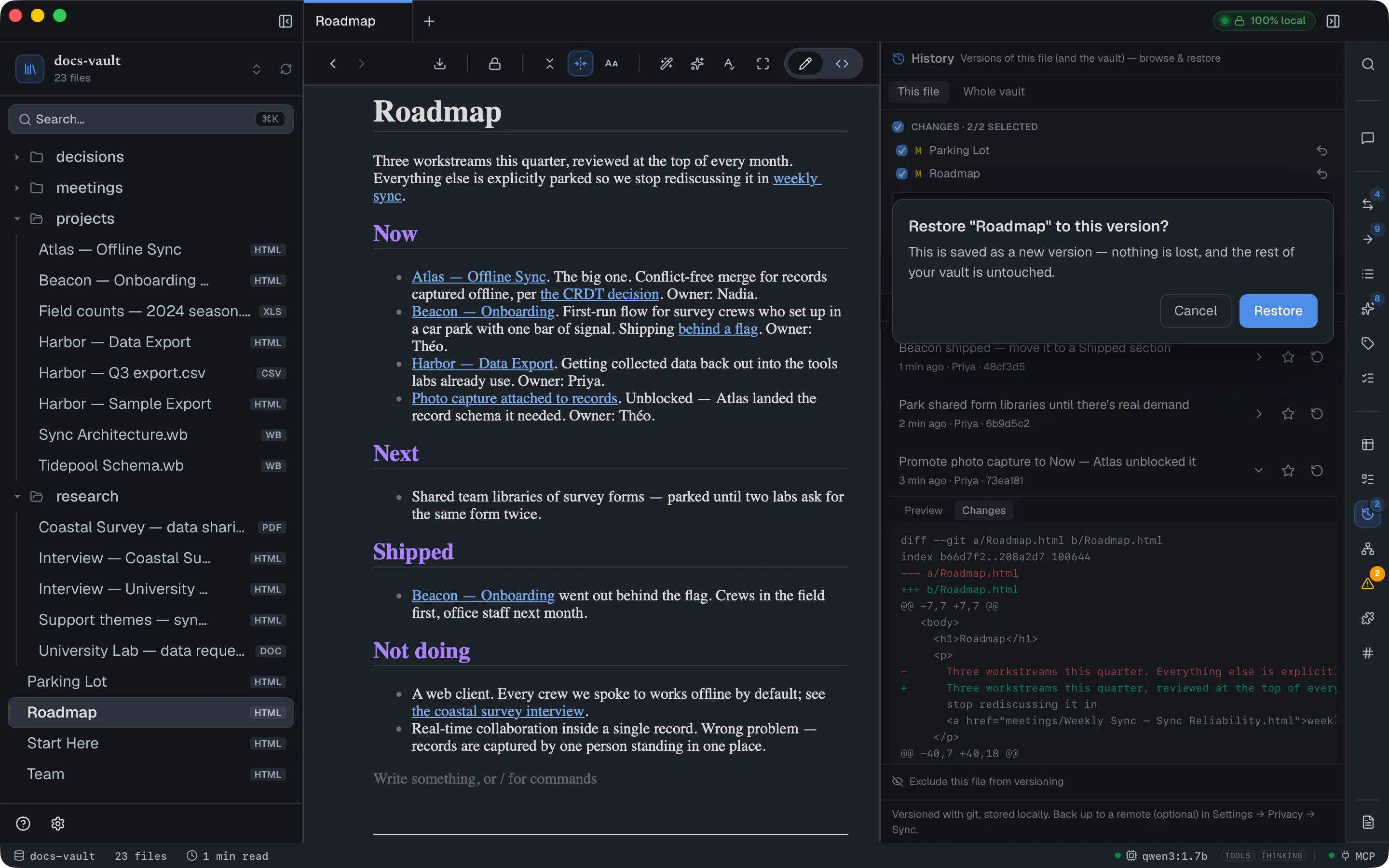Toggle the Changes select-all checkbox
The width and height of the screenshot is (1389, 868).
pos(898,127)
